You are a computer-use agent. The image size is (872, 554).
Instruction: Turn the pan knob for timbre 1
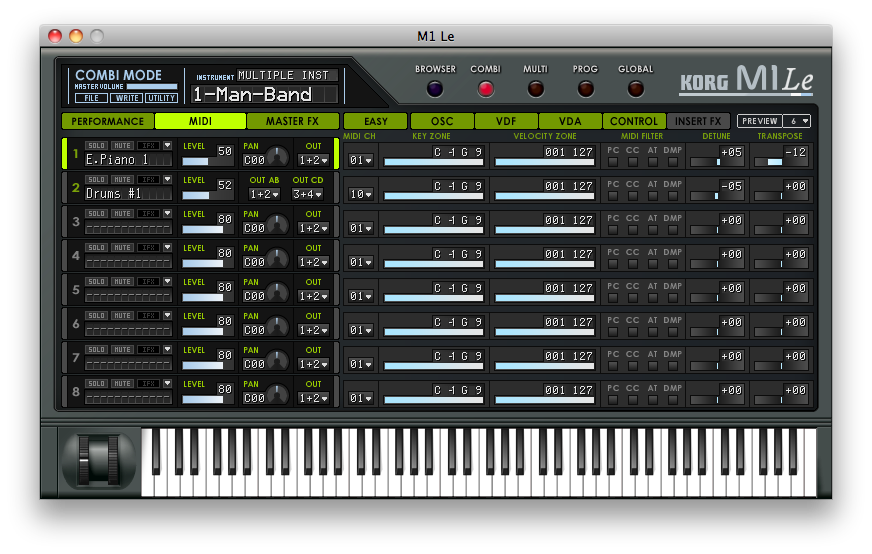[x=278, y=157]
